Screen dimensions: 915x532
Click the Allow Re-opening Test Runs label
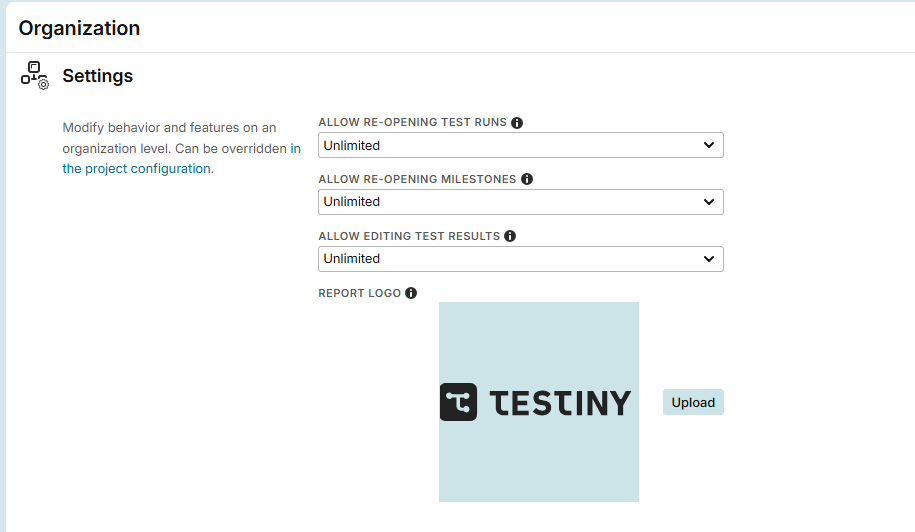tap(412, 123)
